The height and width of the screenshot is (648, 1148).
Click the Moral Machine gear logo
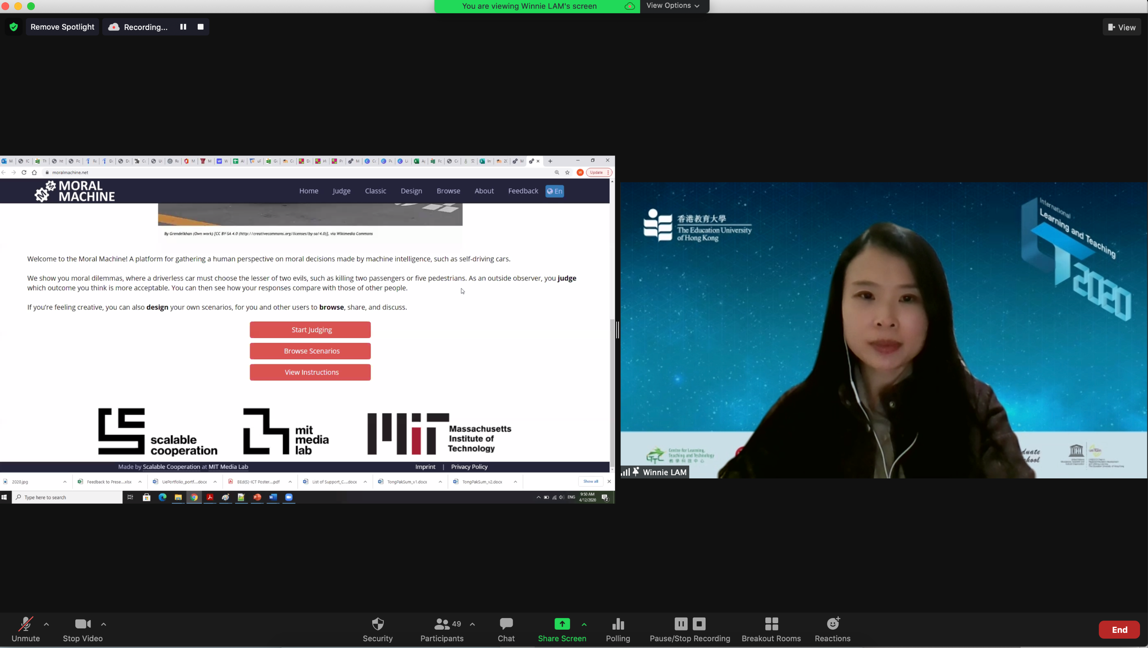tap(45, 191)
